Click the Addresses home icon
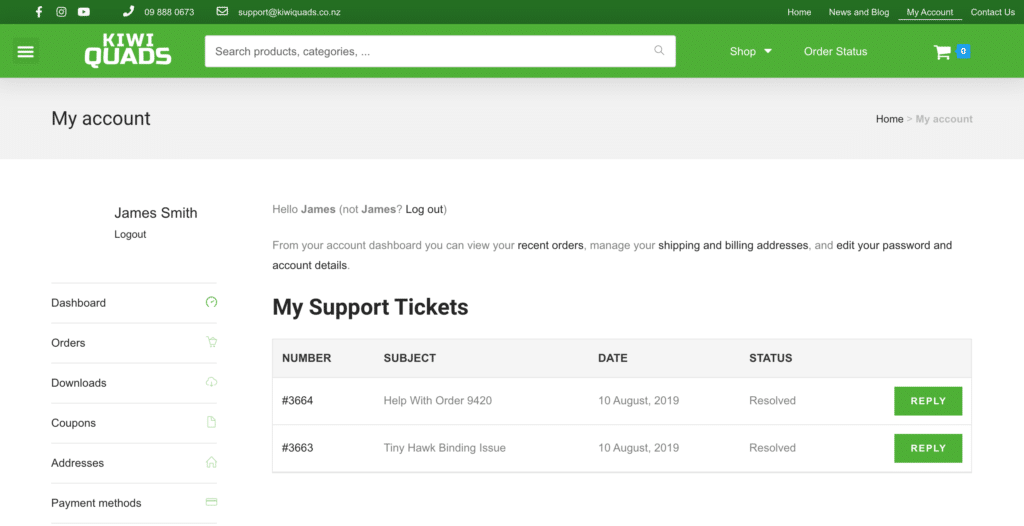Image resolution: width=1024 pixels, height=526 pixels. point(211,462)
